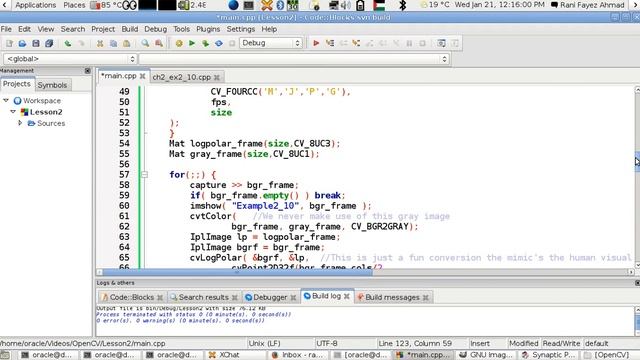Click the Save all files icon
The width and height of the screenshot is (640, 360).
point(49,43)
